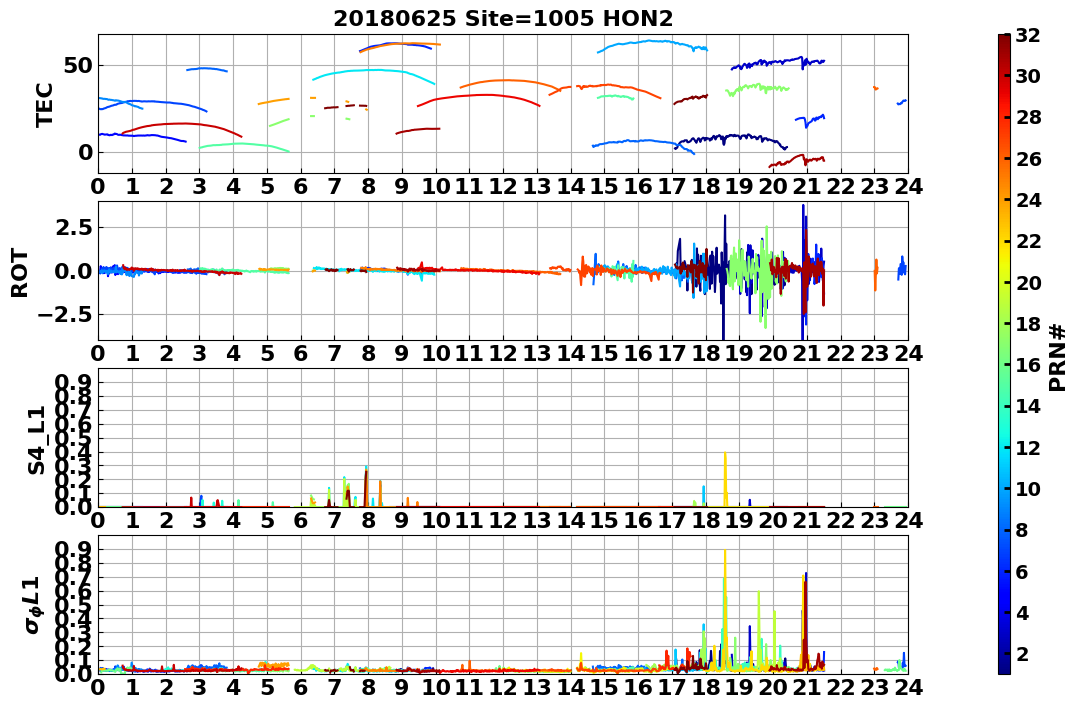Click the green middle of the PRN colorbar
This screenshot has width=1077, height=709.
coord(1004,354)
